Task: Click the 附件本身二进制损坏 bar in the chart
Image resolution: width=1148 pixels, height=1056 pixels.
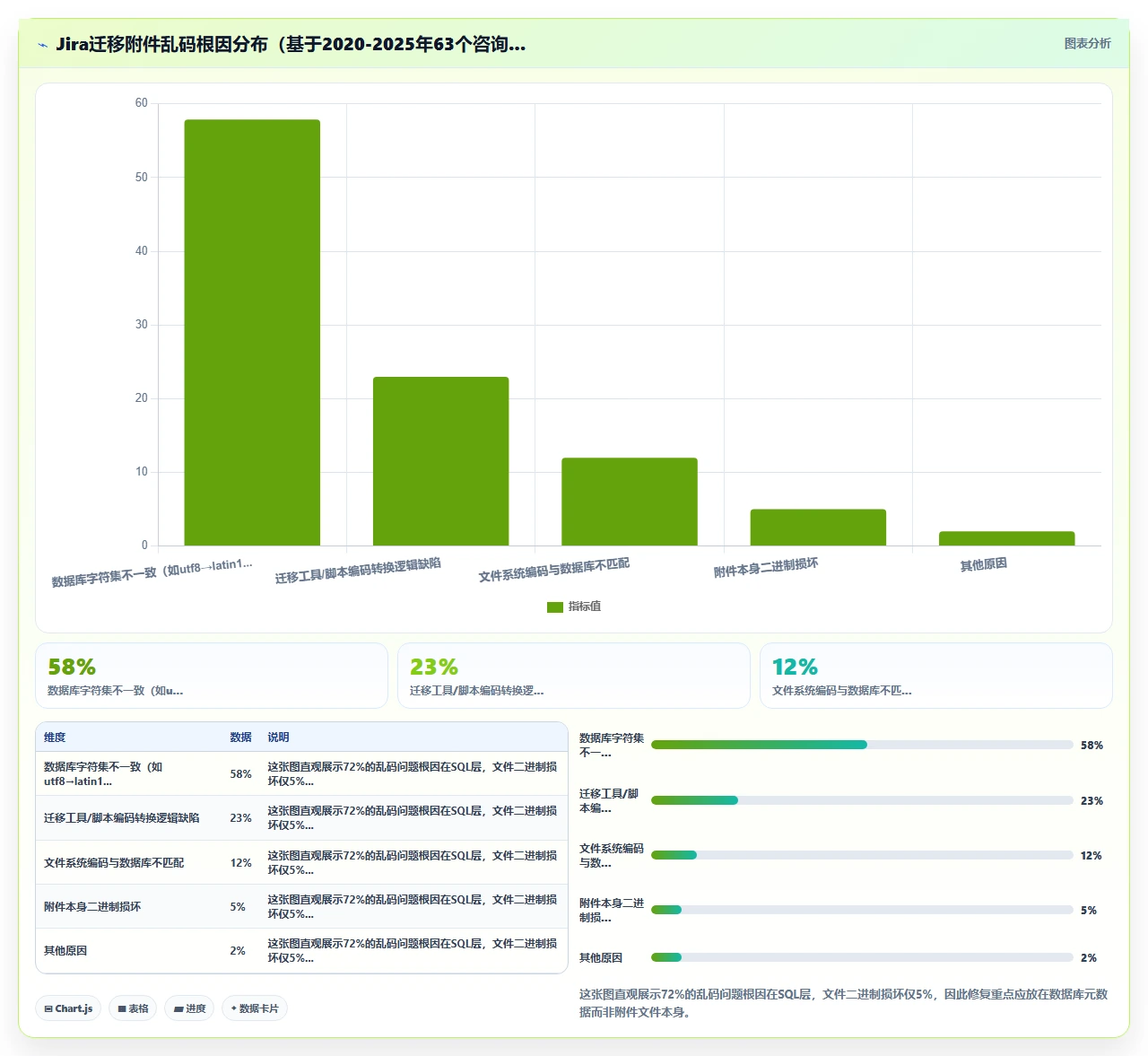Action: (x=818, y=528)
